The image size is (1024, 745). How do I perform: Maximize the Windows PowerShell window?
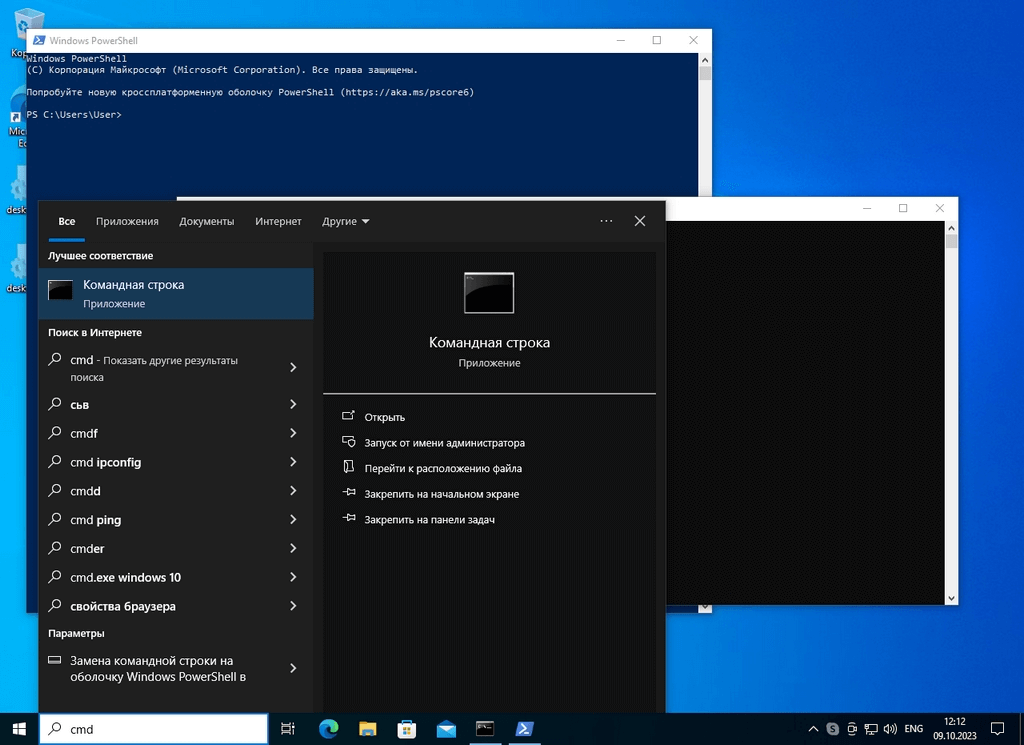(x=657, y=40)
